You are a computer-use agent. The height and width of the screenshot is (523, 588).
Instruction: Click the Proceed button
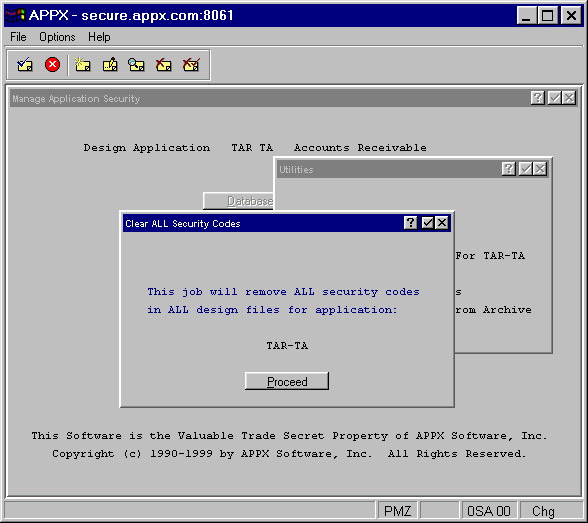[287, 381]
